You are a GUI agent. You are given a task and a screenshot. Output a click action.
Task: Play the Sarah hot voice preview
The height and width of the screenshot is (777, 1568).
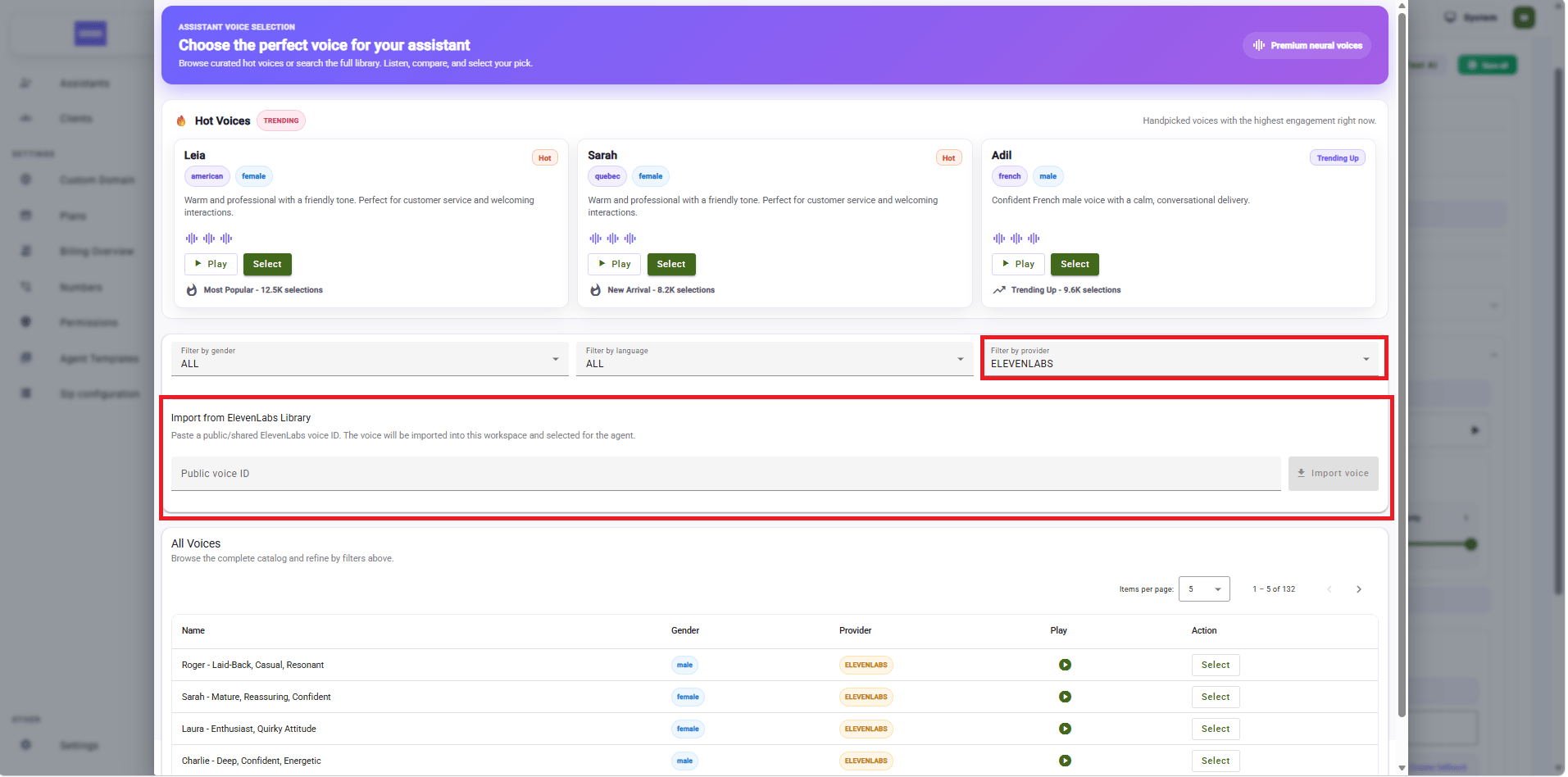click(614, 264)
